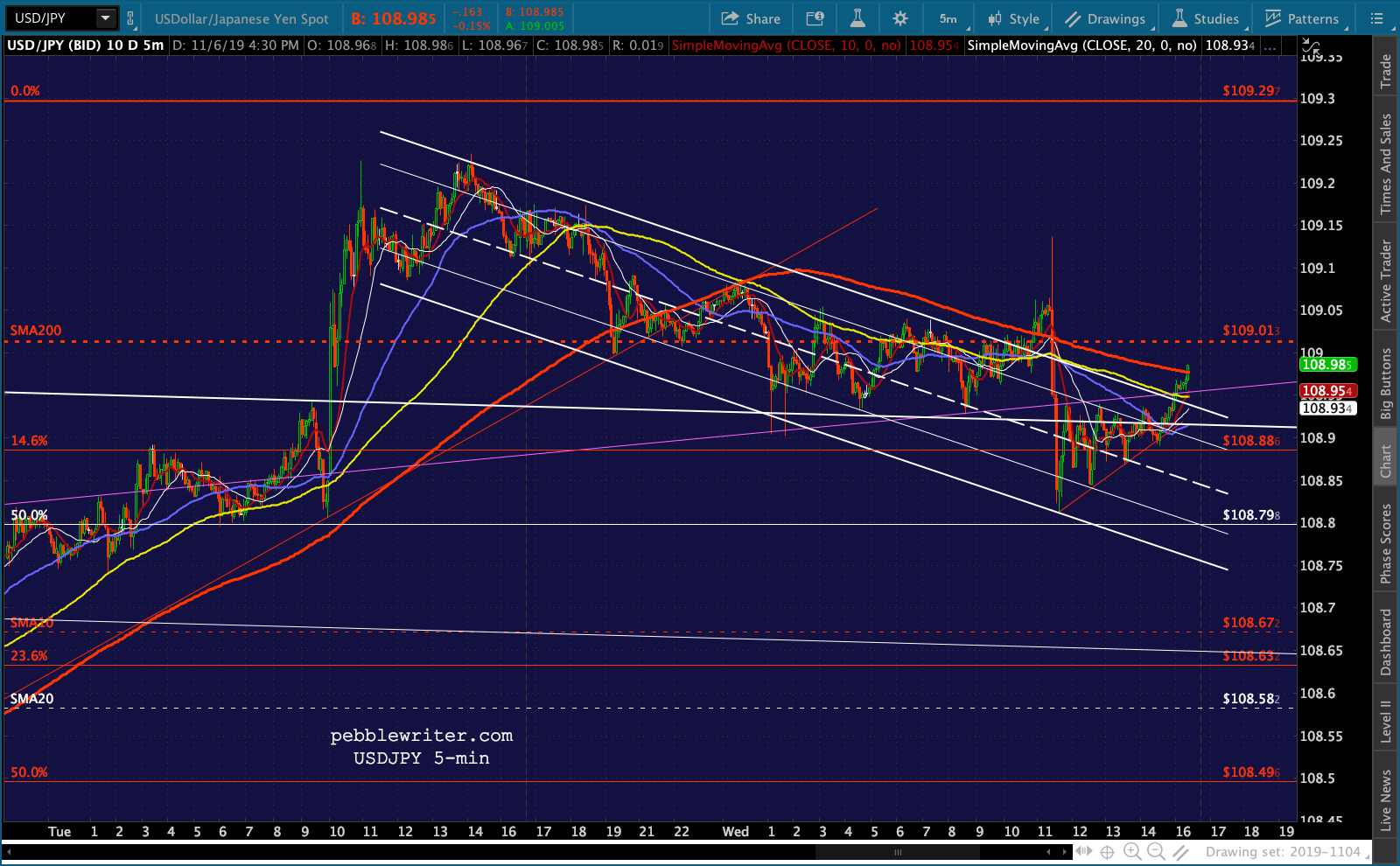Click the USD/JPY (BID) 10 D 5m chart title
The image size is (1400, 866).
tap(85, 45)
